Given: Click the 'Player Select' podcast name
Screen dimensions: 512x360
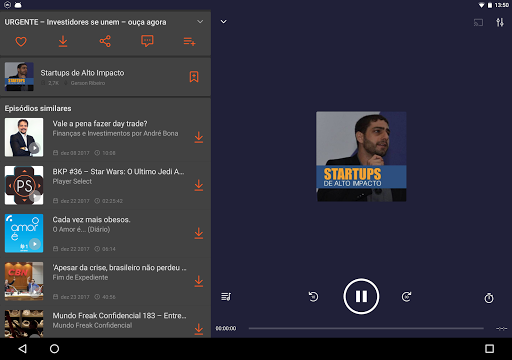Looking at the screenshot, I should (72, 181).
